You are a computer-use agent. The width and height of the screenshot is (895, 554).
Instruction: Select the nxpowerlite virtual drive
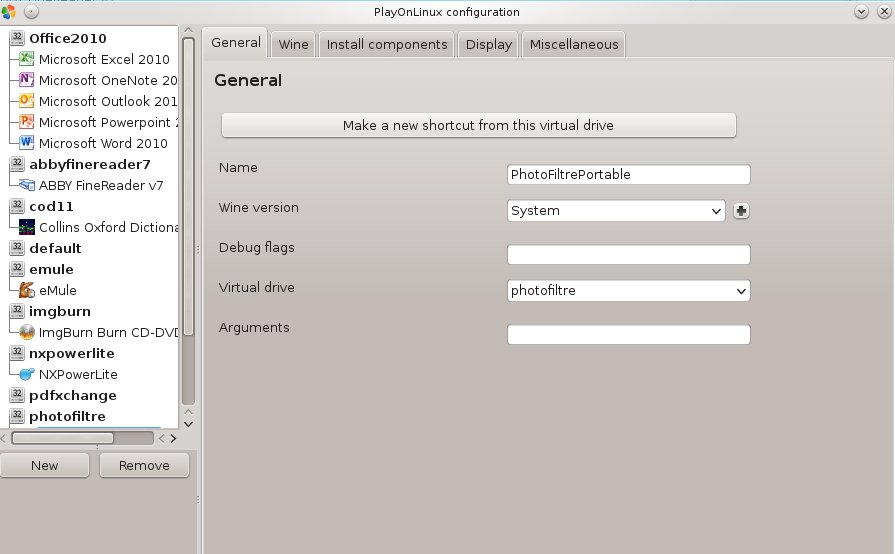point(71,354)
